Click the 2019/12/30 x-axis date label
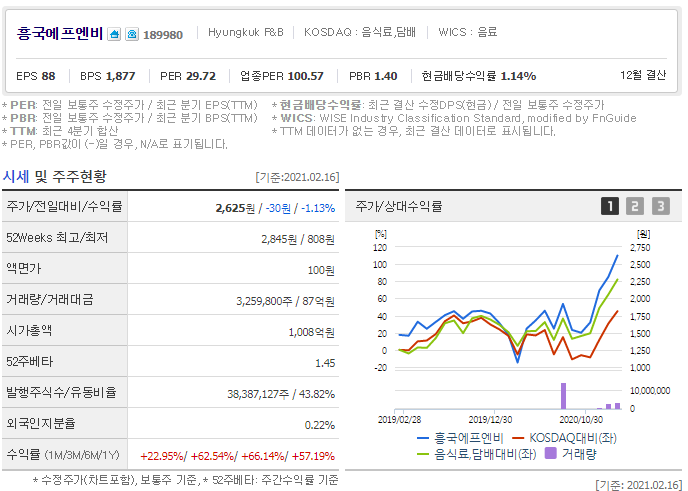 click(x=490, y=419)
